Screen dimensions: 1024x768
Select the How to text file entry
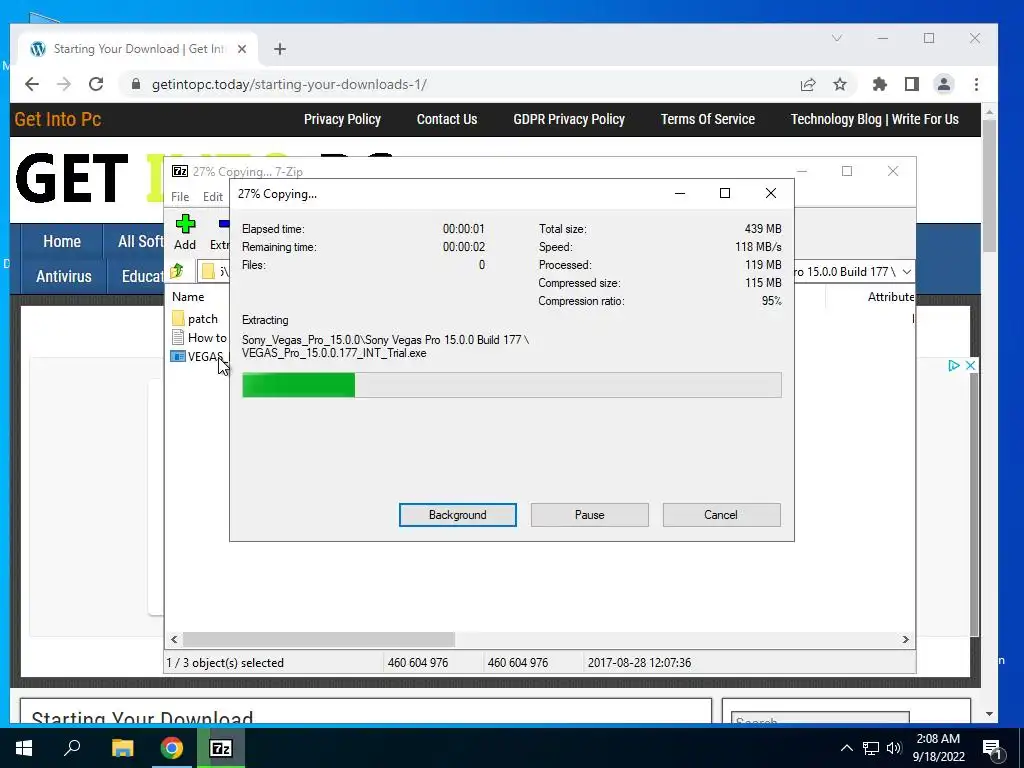(199, 338)
